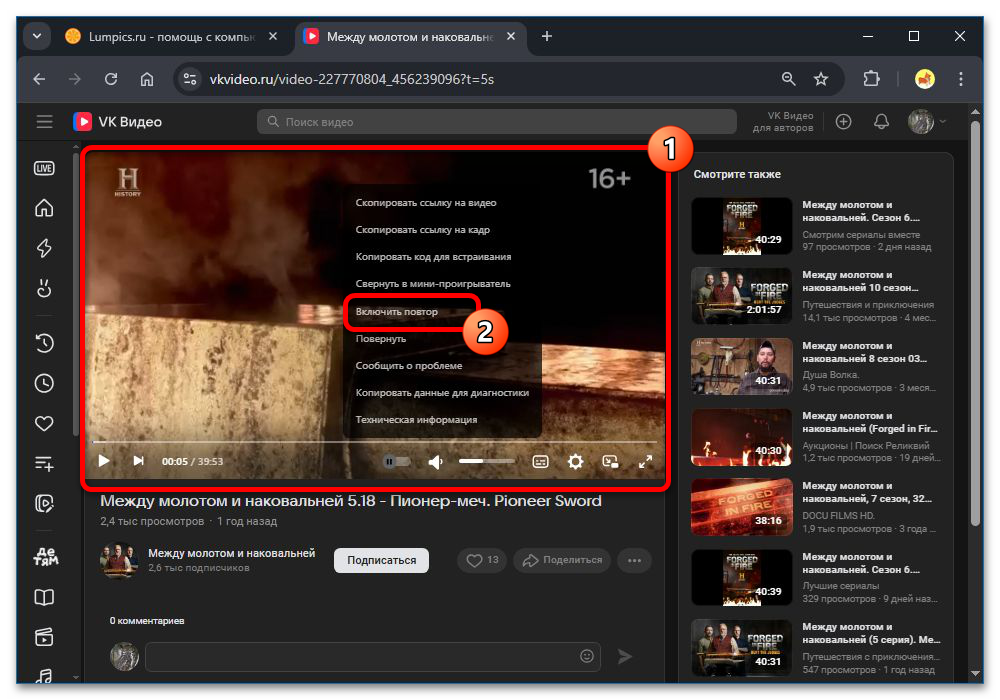Click the Поиск видео search field
Viewport: 1000px width, 700px height.
coord(496,121)
